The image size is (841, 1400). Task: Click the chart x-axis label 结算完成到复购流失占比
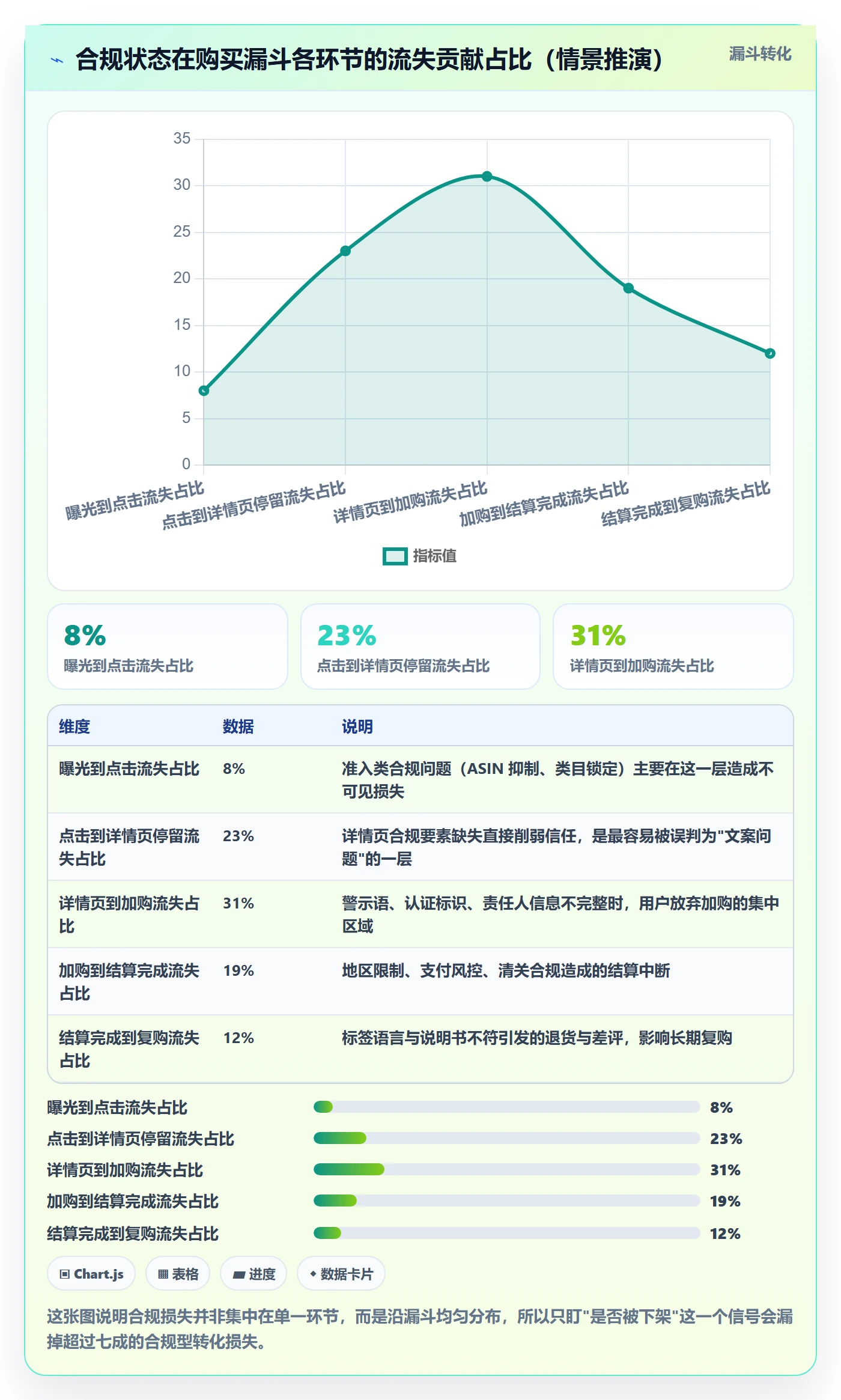click(x=686, y=504)
